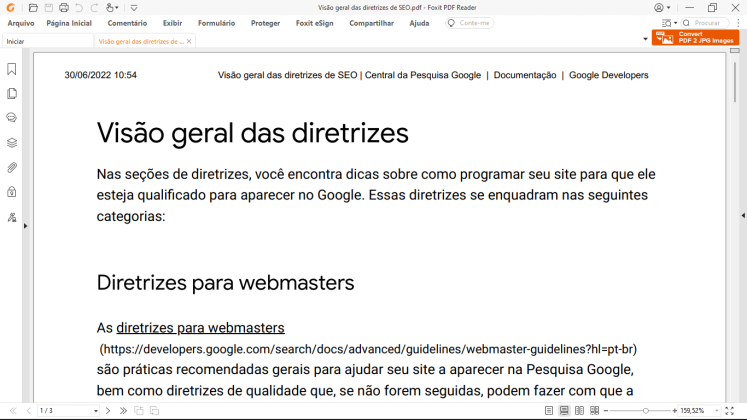The image size is (747, 420).
Task: Undo the last action with the undo arrow
Action: click(x=79, y=8)
